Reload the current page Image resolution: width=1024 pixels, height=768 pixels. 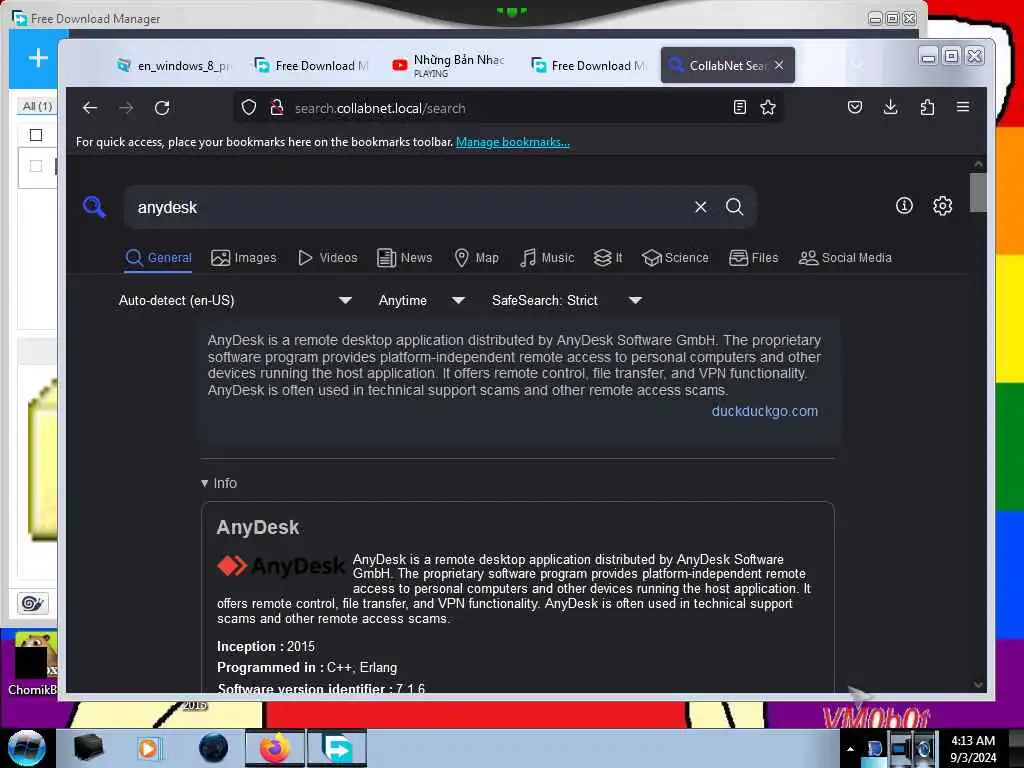[x=162, y=108]
